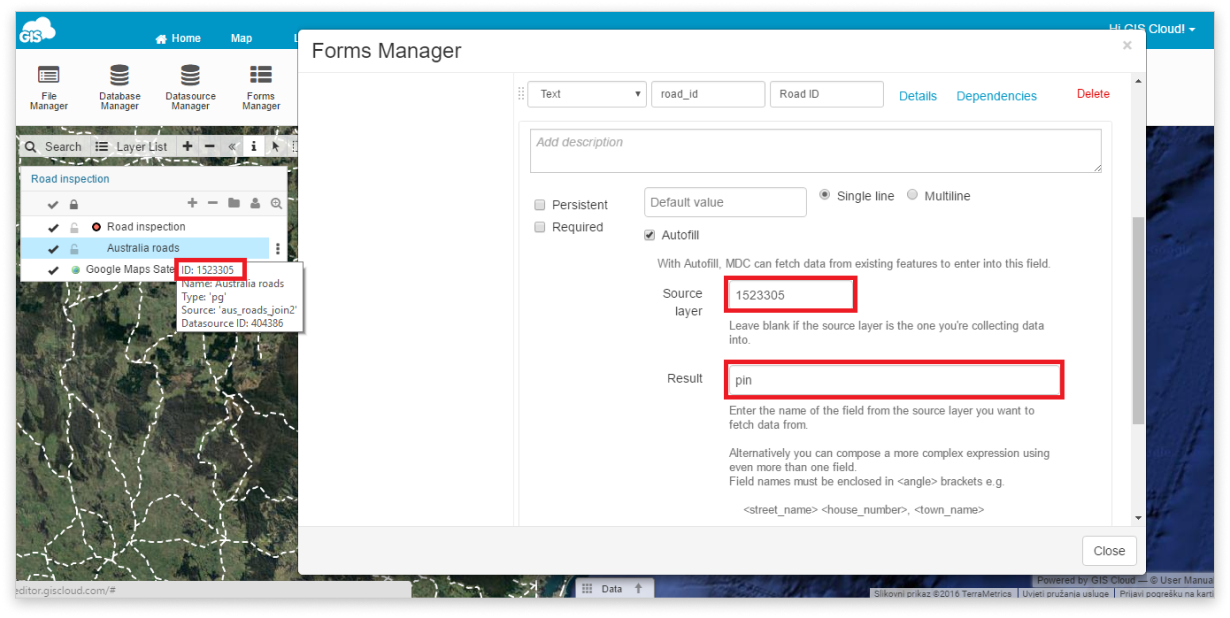This screenshot has width=1230, height=618.
Task: Open the Text field type dropdown
Action: click(x=586, y=93)
